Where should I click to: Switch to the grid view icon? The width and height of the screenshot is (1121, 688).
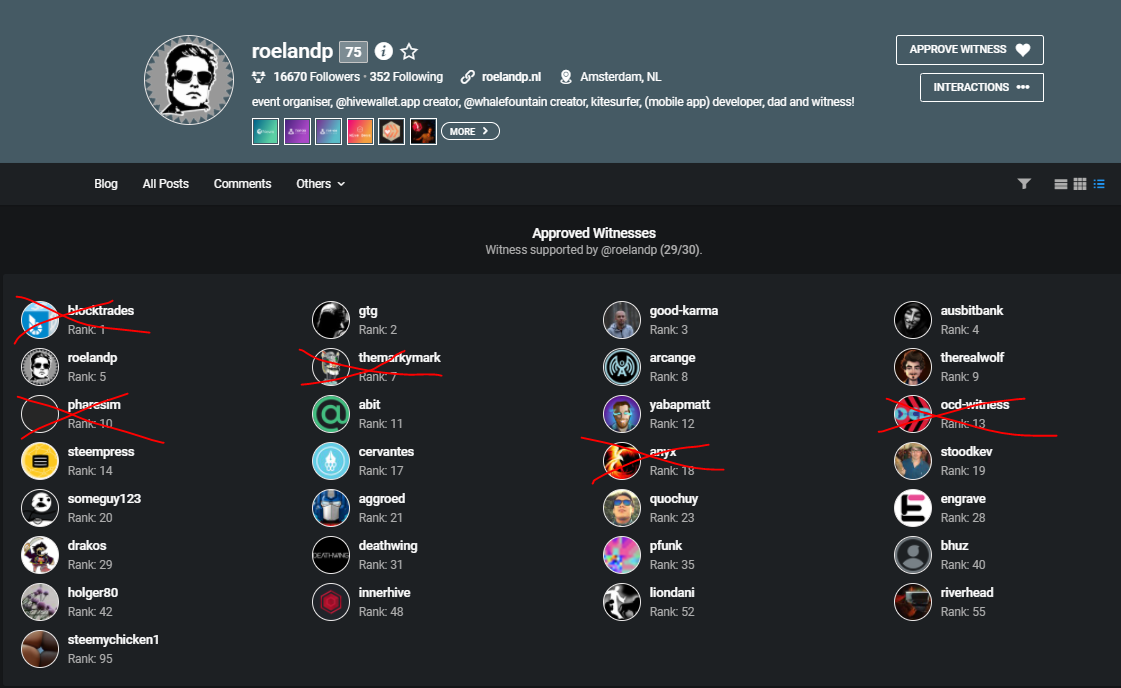(1080, 184)
